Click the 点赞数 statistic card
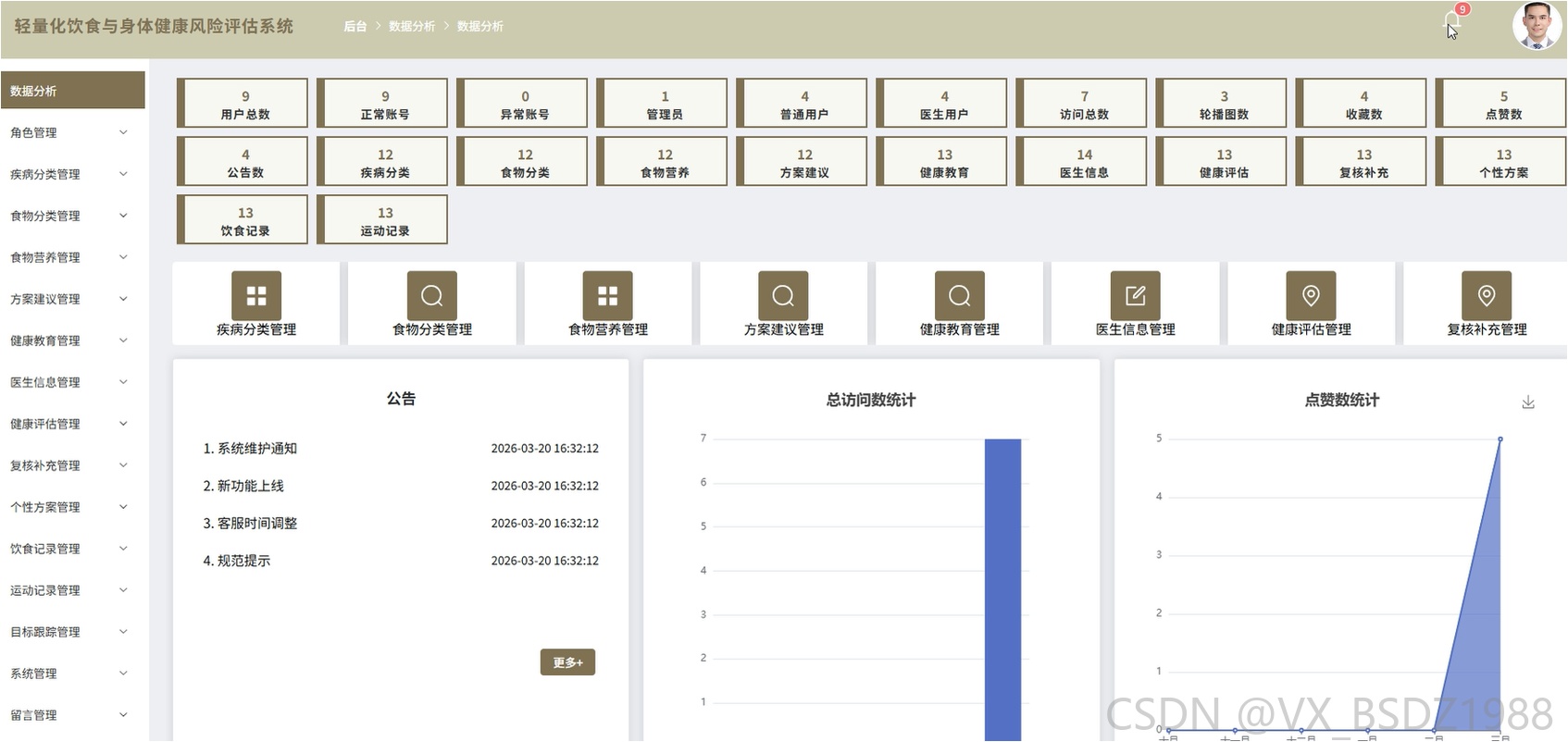This screenshot has width=1568, height=742. click(x=1500, y=103)
